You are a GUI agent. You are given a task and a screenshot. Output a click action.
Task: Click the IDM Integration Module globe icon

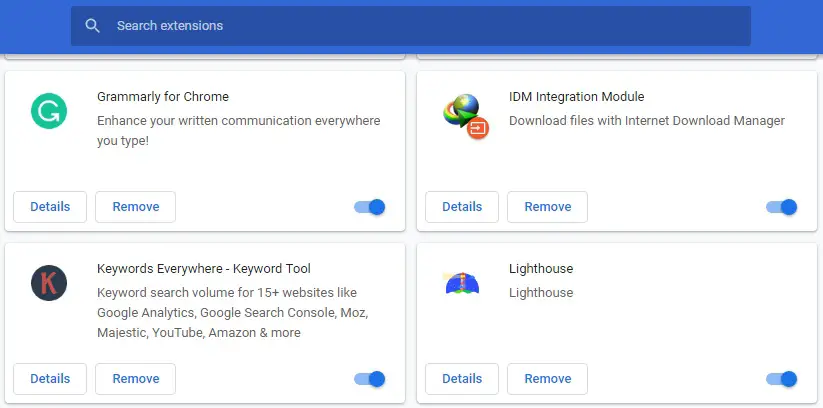(466, 116)
